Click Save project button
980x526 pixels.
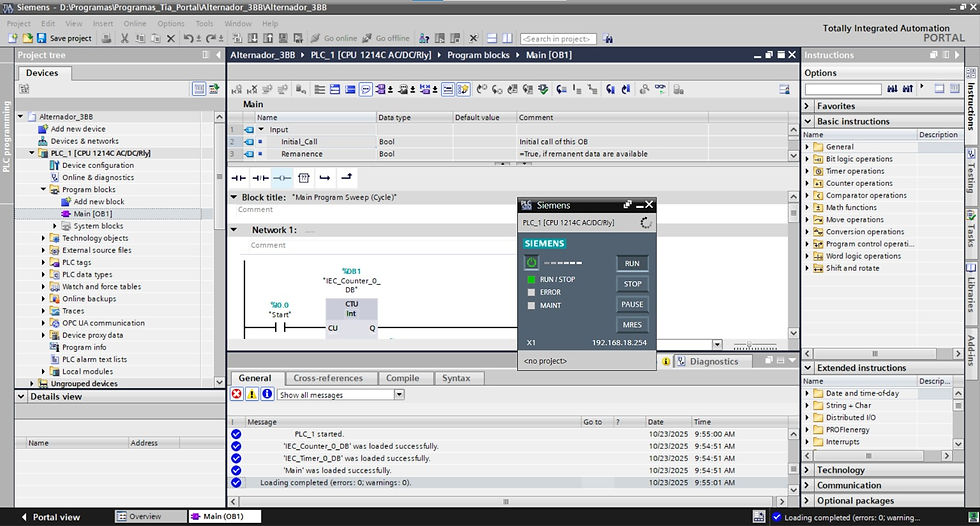(x=64, y=38)
